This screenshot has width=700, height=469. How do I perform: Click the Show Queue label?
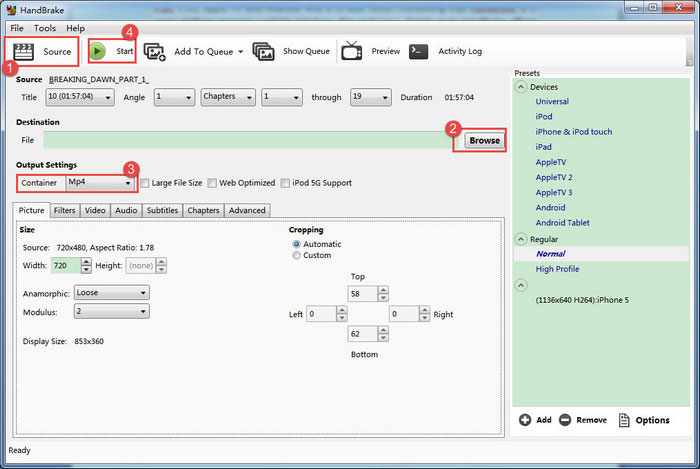(306, 51)
